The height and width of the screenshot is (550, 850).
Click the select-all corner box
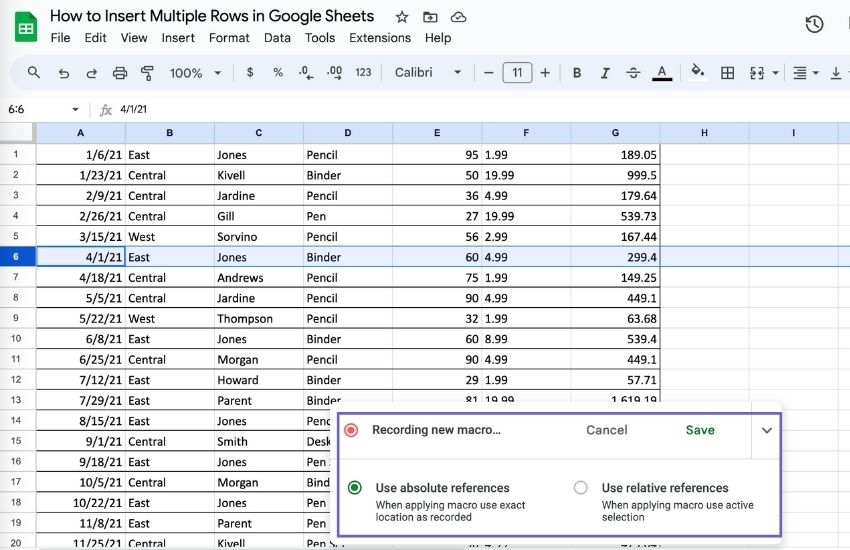click(18, 133)
